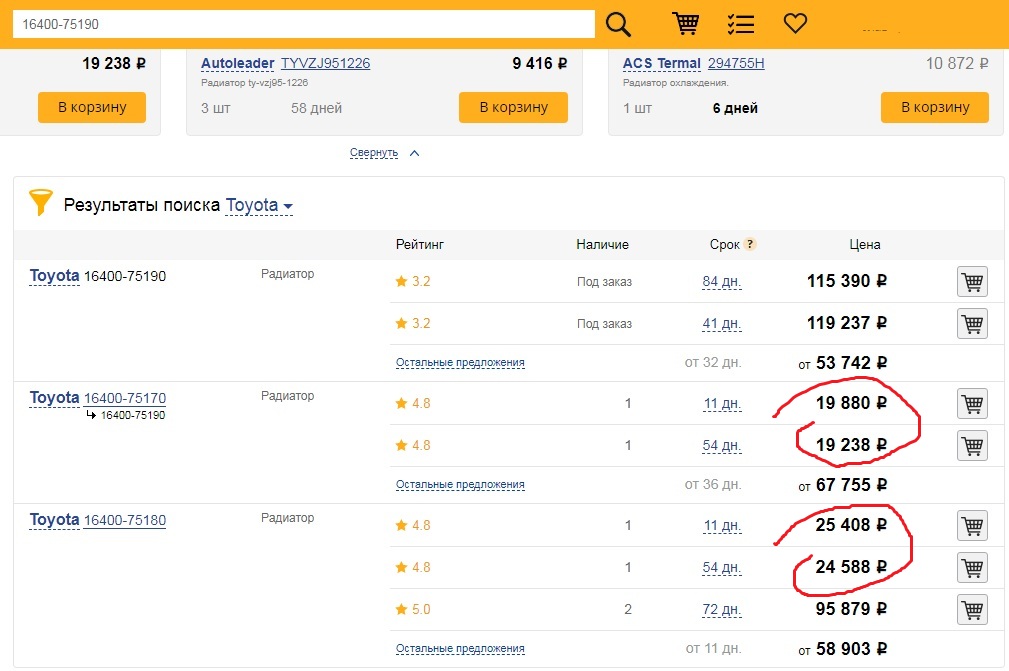Open favorites heart icon
This screenshot has height=671, width=1009.
[795, 24]
